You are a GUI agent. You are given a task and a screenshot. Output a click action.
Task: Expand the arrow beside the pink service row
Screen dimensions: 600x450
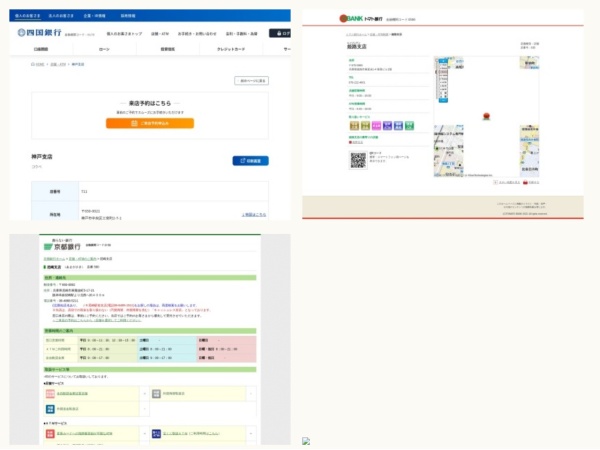(144, 394)
